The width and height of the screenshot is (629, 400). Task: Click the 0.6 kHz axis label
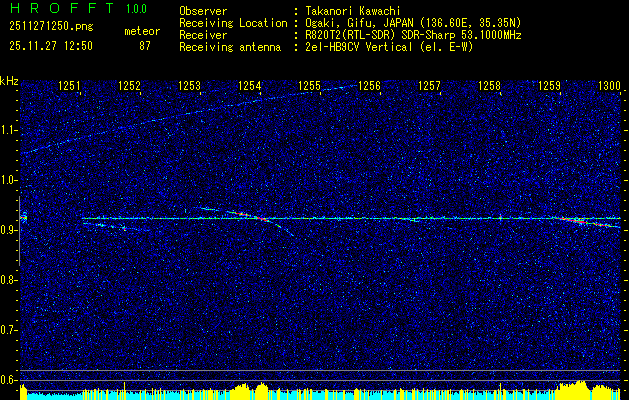pyautogui.click(x=8, y=380)
